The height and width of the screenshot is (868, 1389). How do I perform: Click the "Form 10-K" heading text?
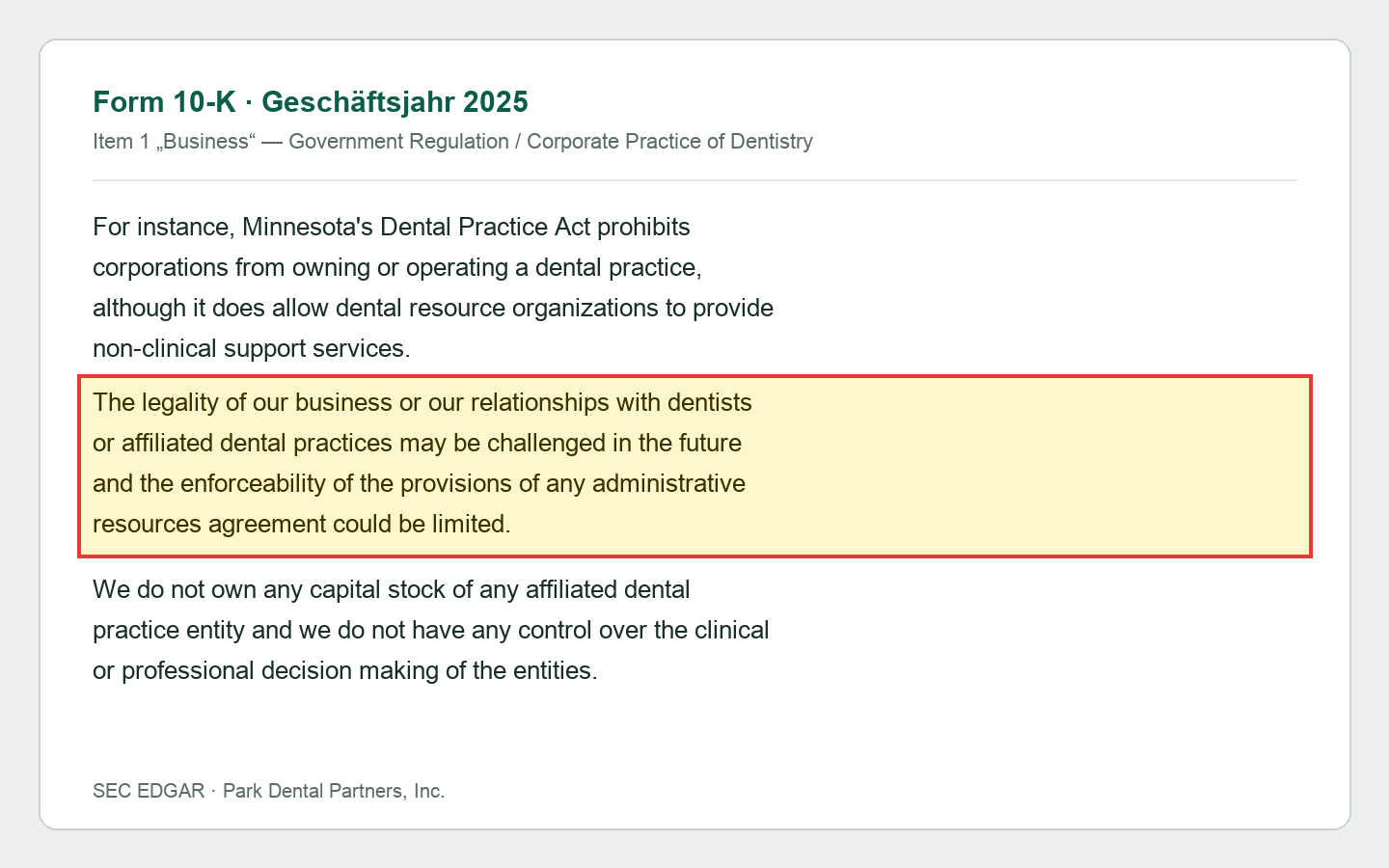pos(164,101)
